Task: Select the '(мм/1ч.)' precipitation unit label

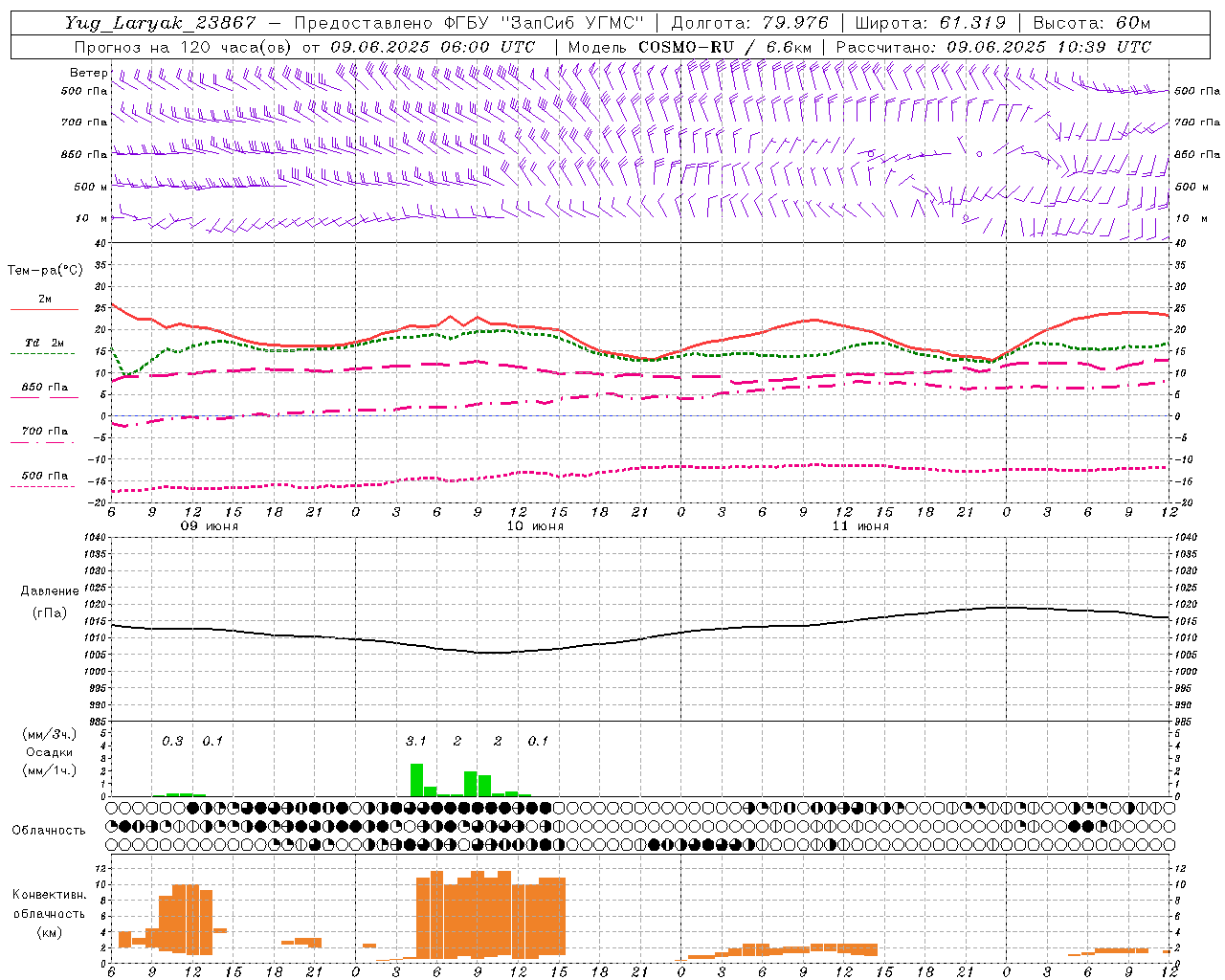Action: click(x=49, y=770)
